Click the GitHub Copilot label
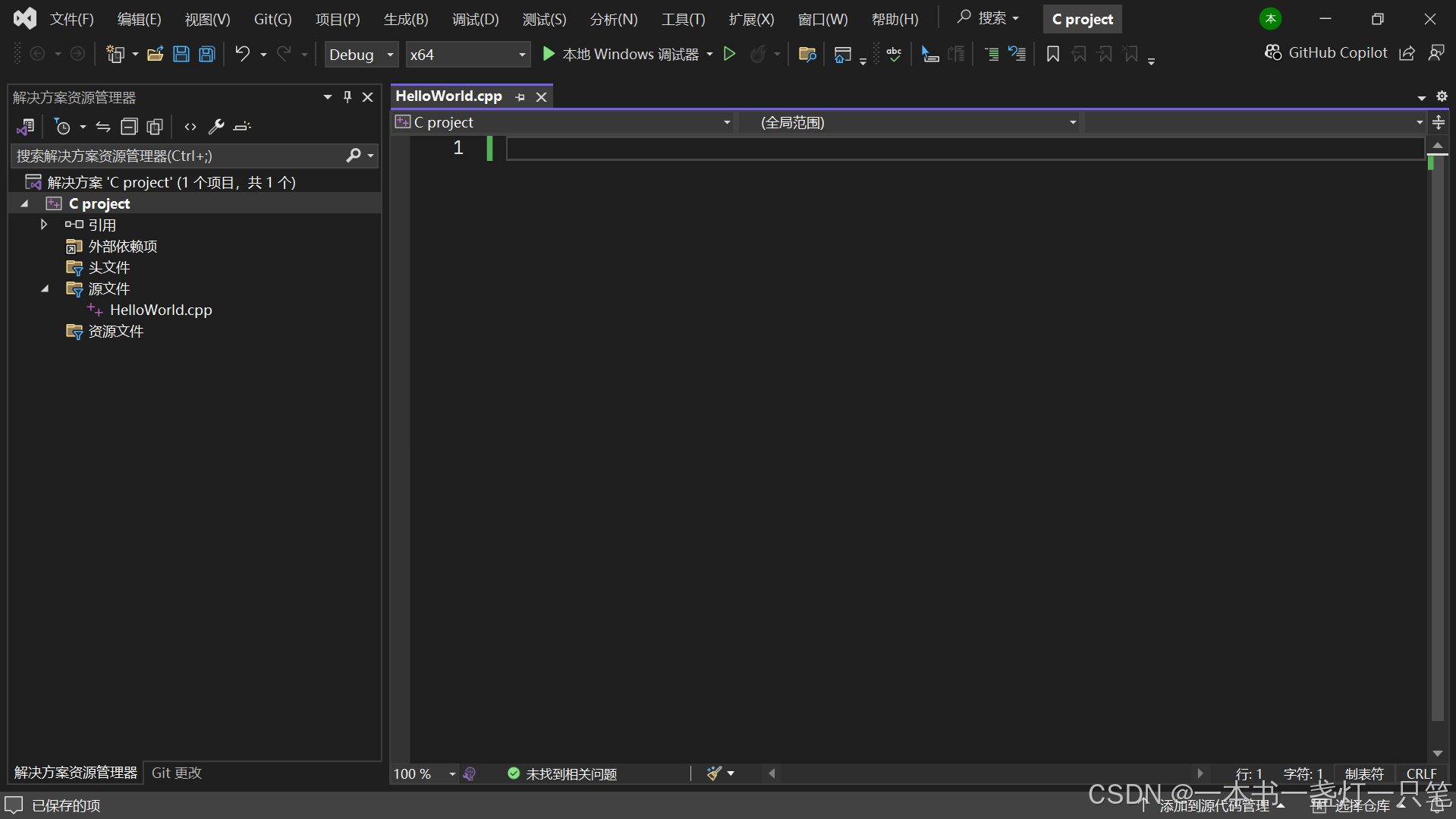The height and width of the screenshot is (819, 1456). [1338, 52]
